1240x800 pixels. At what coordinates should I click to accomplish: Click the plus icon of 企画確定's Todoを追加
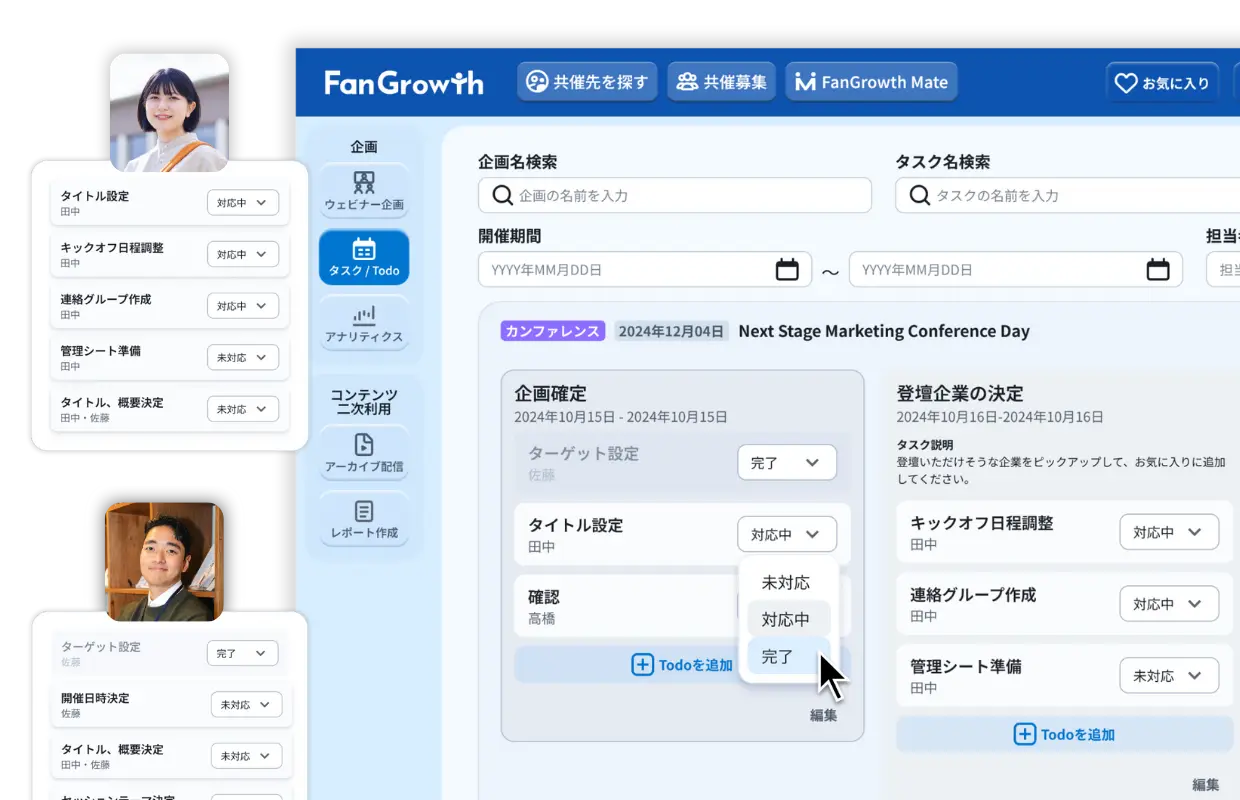(x=642, y=664)
